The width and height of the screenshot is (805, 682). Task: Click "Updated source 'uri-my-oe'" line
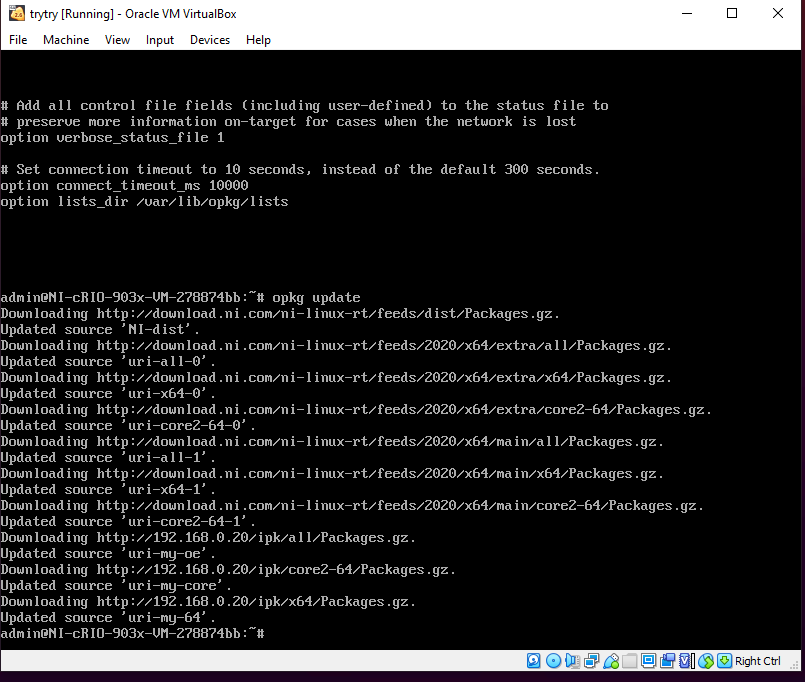point(108,553)
